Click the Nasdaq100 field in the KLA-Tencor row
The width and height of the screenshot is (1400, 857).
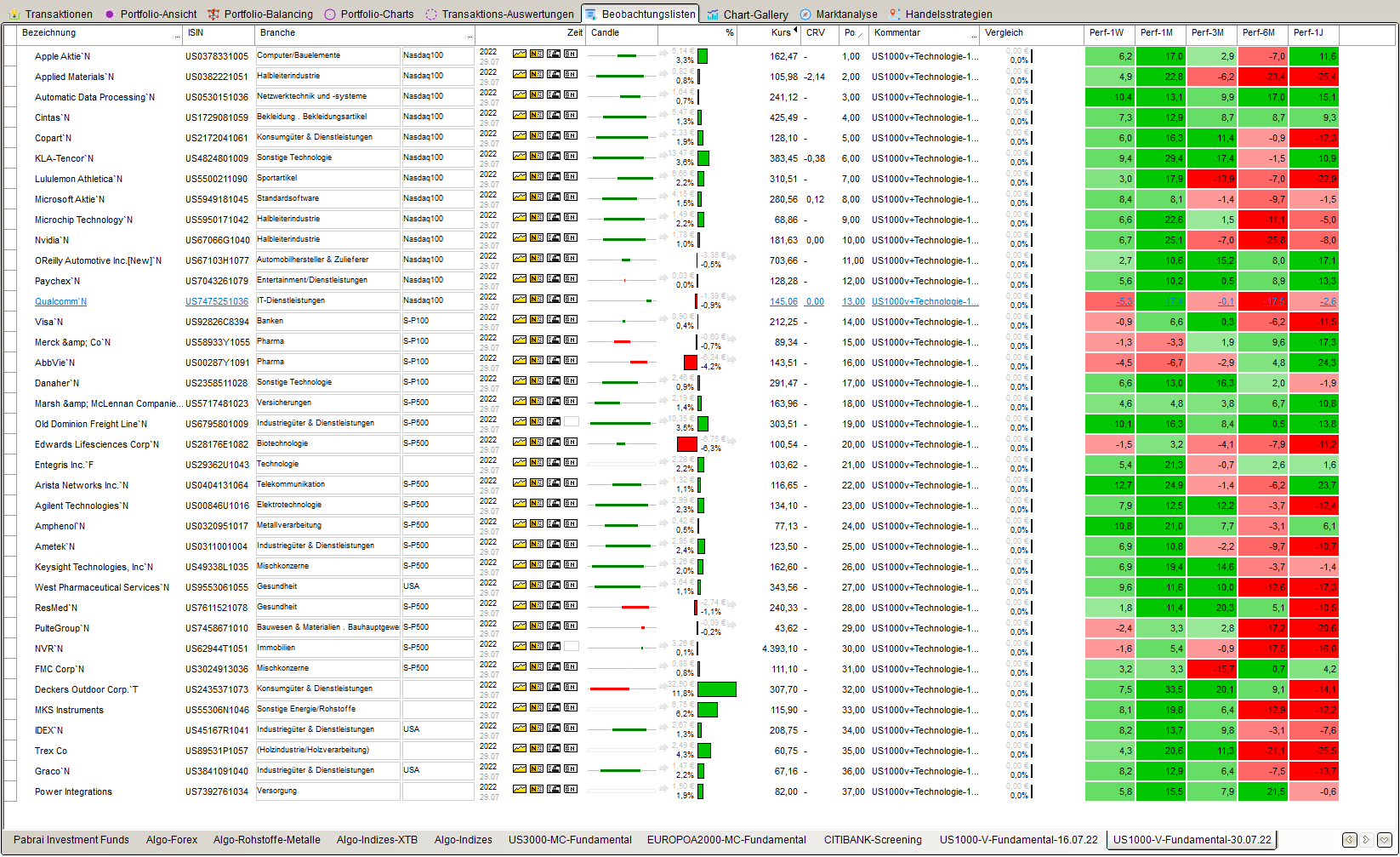click(437, 158)
